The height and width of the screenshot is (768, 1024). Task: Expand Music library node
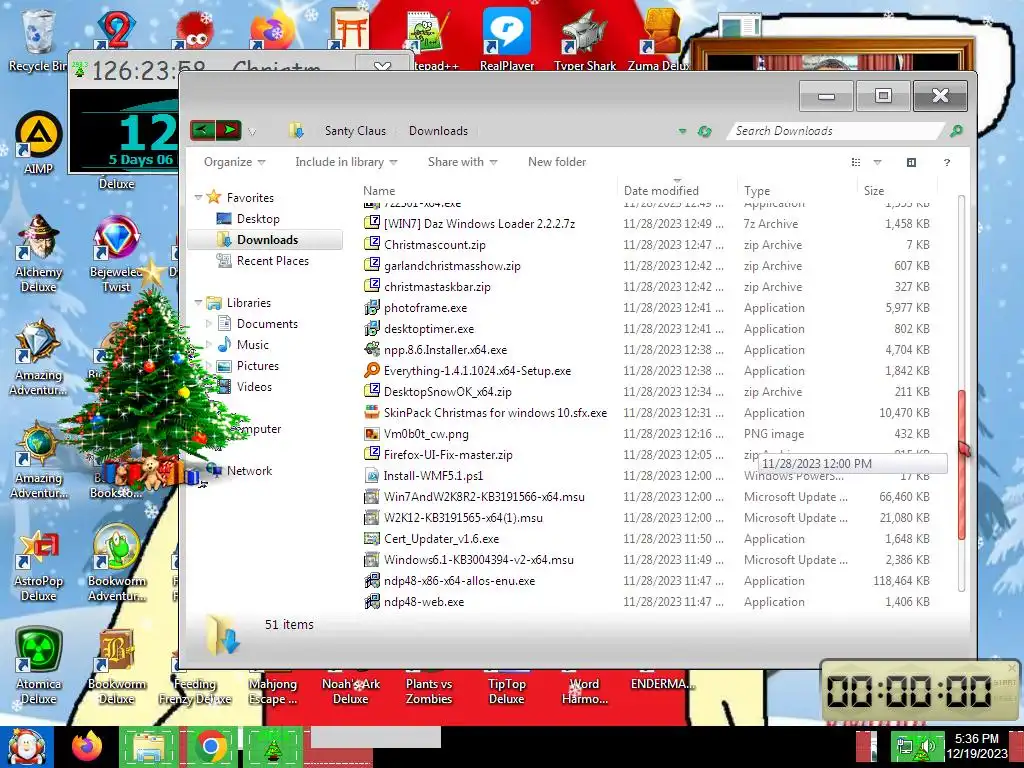tap(209, 344)
